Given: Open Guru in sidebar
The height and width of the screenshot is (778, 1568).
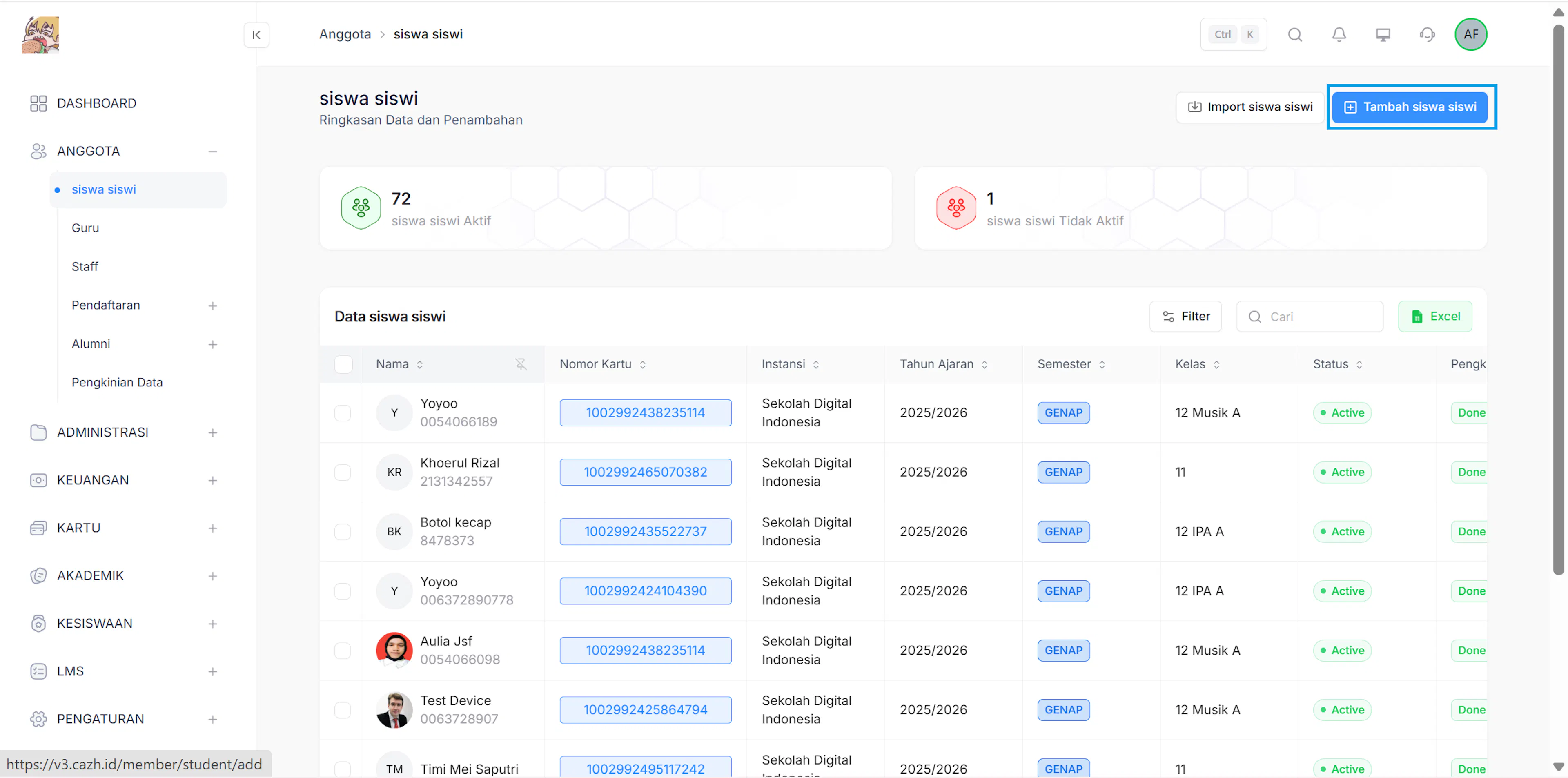Looking at the screenshot, I should [85, 227].
